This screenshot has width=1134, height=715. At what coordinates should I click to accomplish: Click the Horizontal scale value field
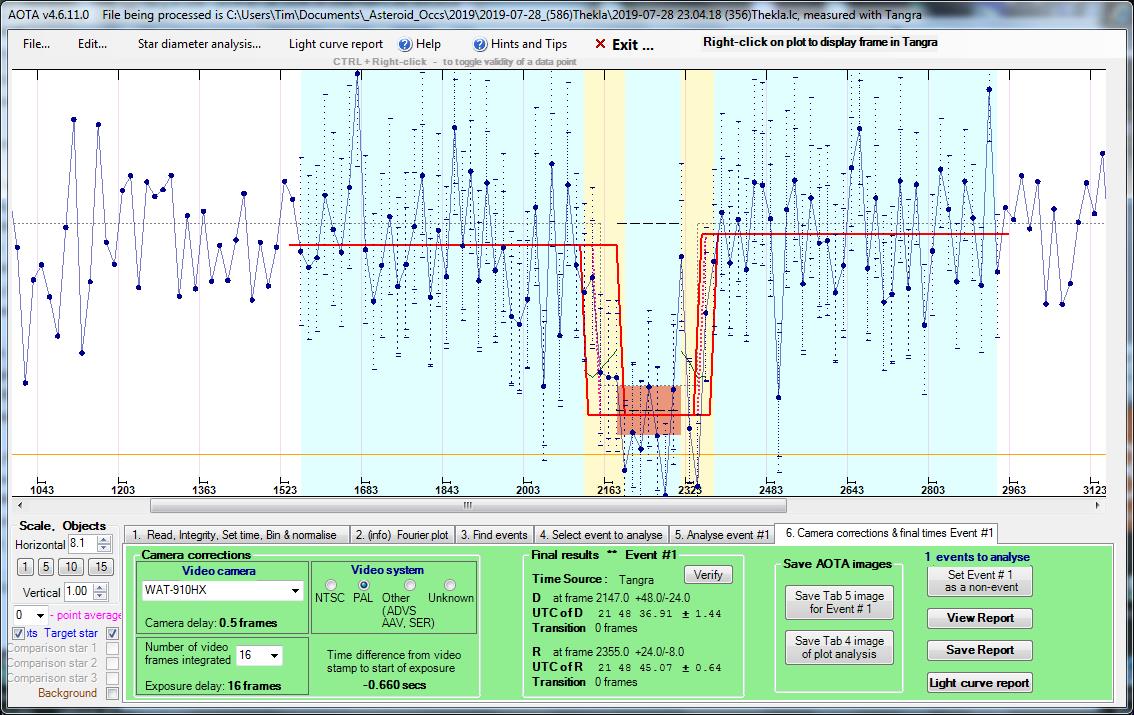click(80, 544)
